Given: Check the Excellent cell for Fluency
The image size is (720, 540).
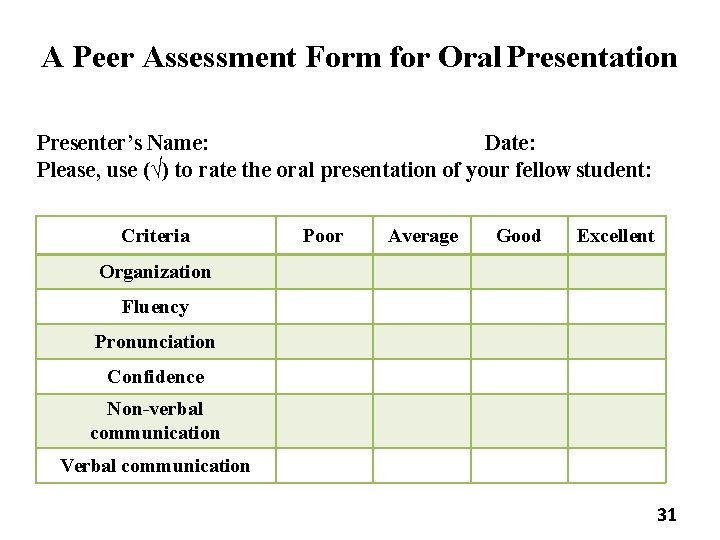Looking at the screenshot, I should click(616, 306).
